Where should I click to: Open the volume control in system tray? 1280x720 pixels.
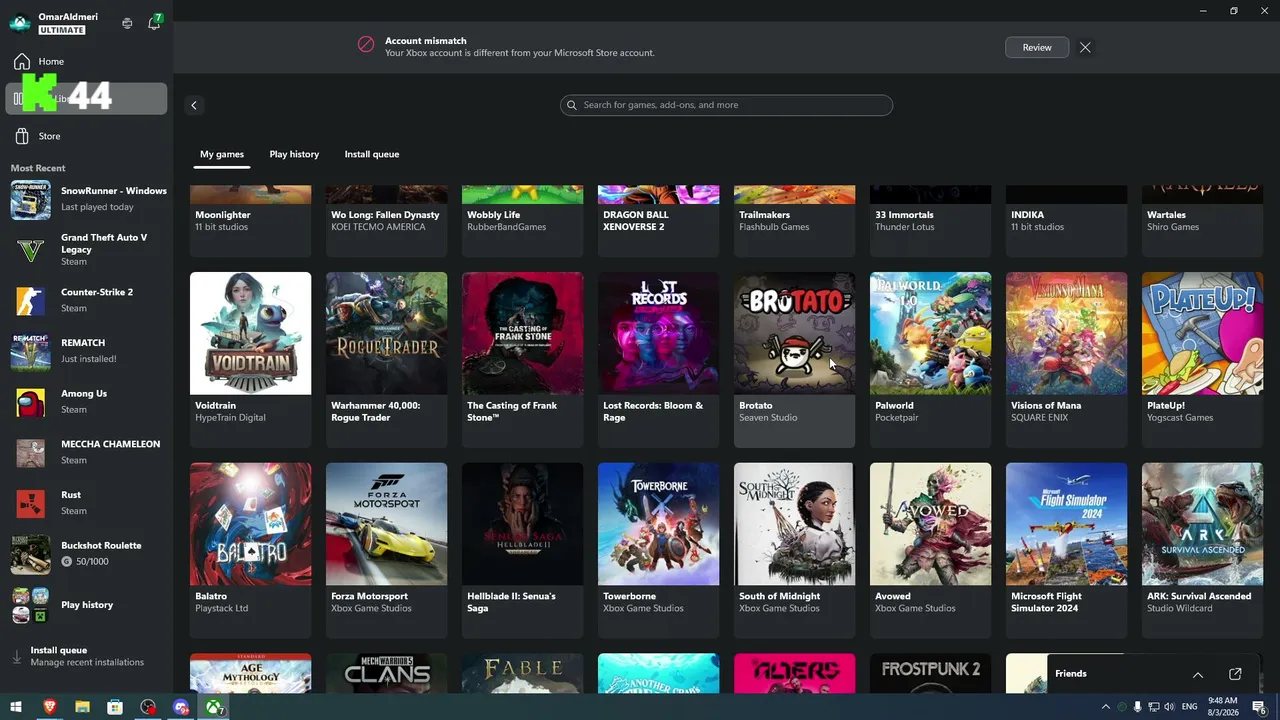1170,706
